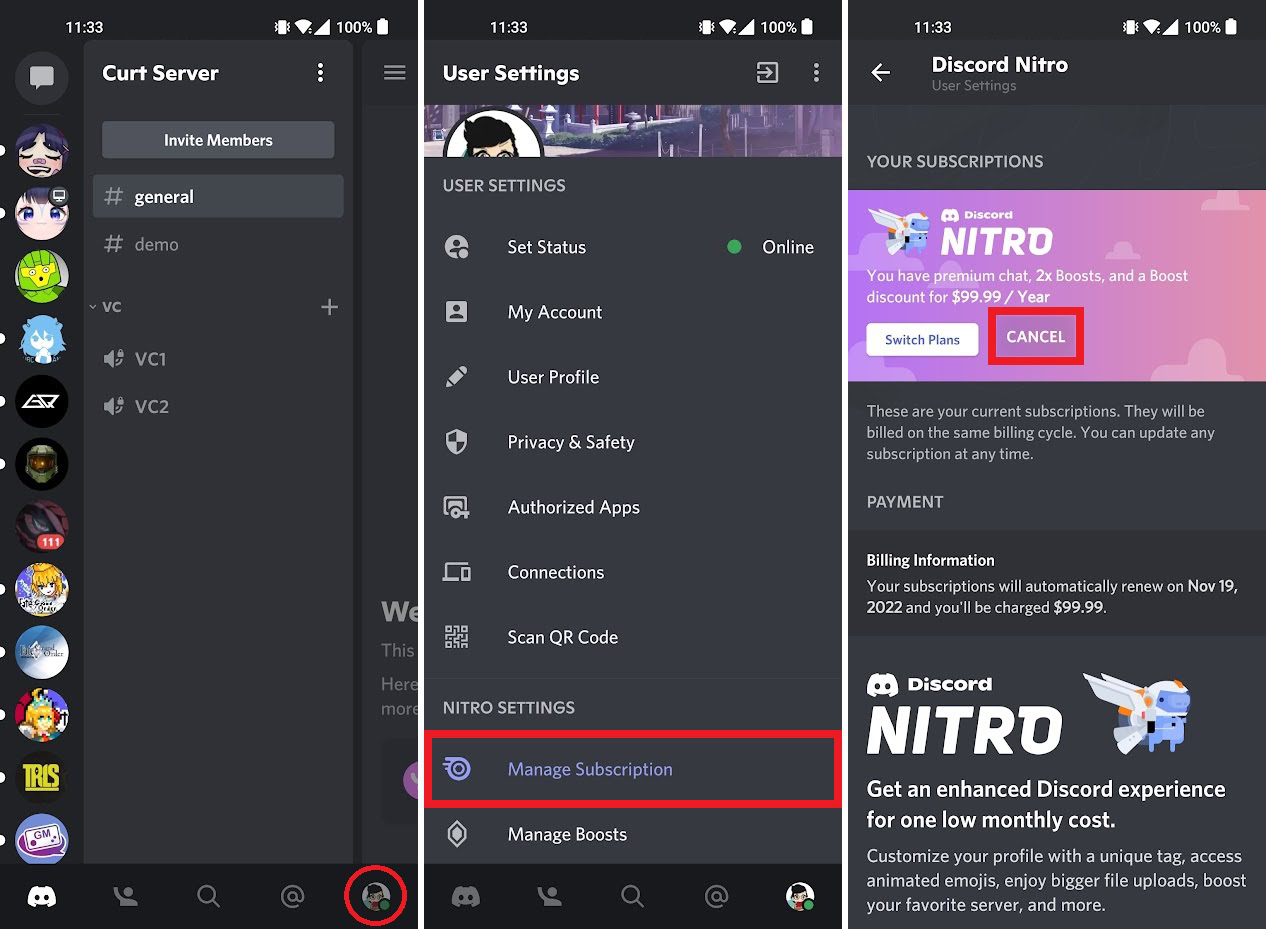This screenshot has height=929, width=1266.
Task: Select the black GR logo server icon
Action: [42, 401]
